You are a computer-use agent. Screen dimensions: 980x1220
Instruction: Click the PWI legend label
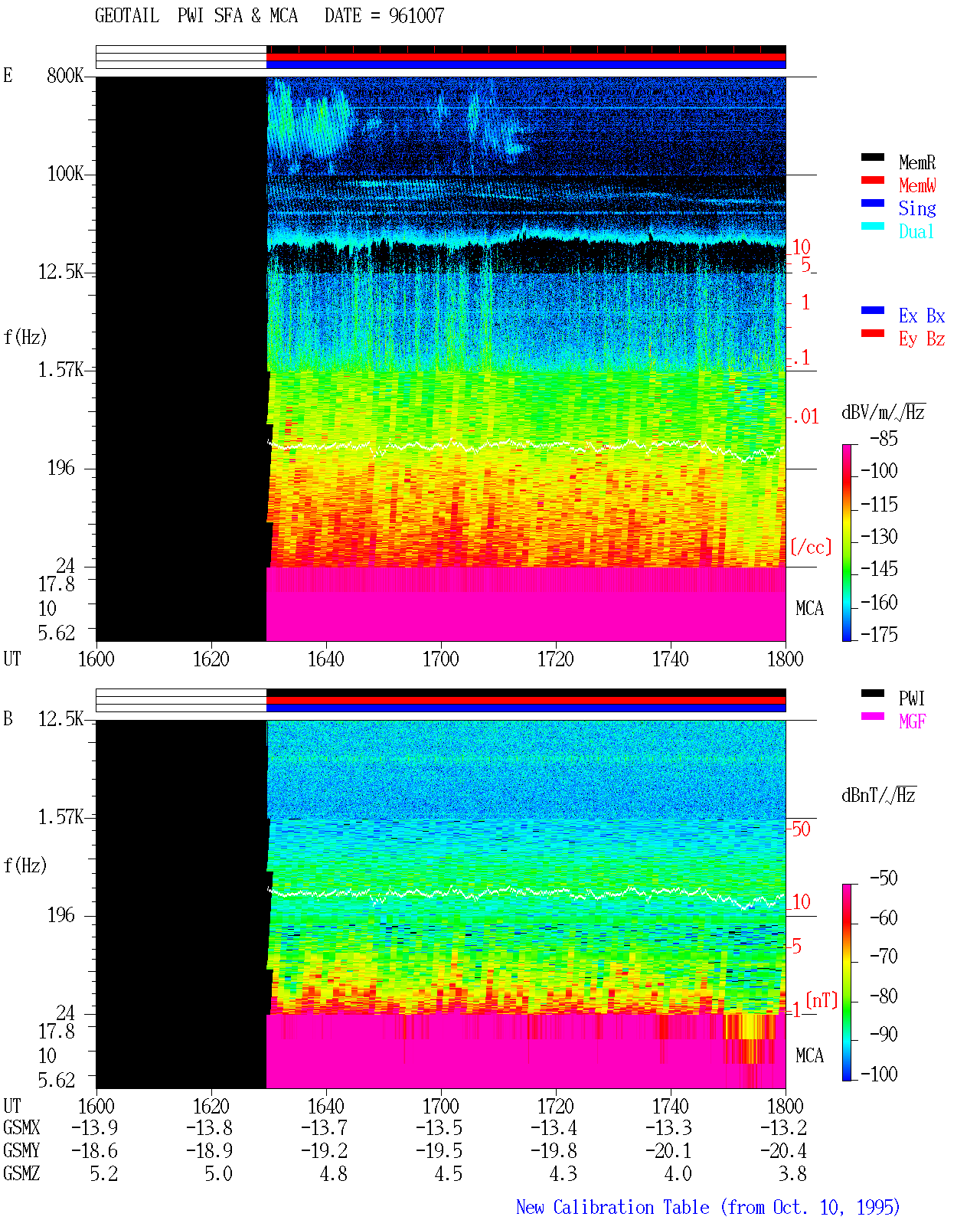point(912,698)
